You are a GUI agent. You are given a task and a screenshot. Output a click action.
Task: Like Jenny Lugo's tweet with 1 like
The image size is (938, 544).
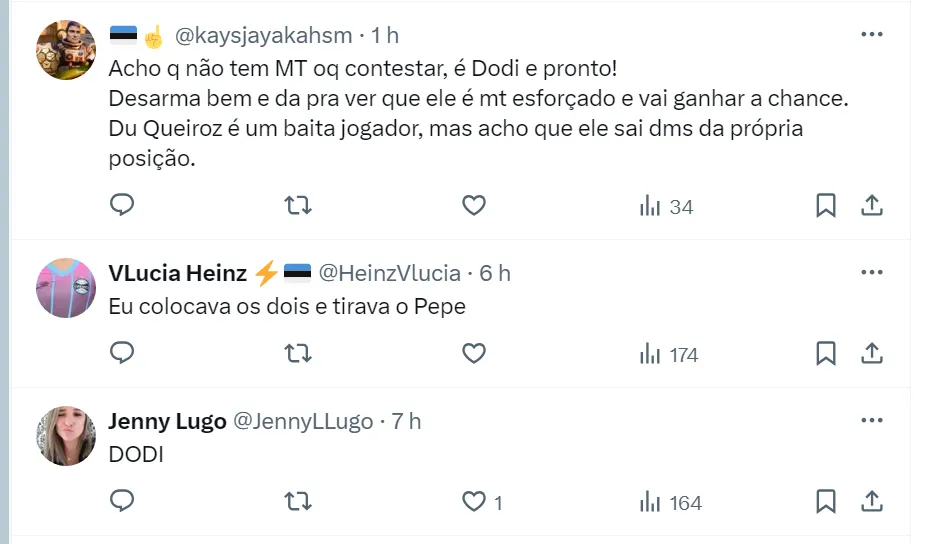(474, 501)
